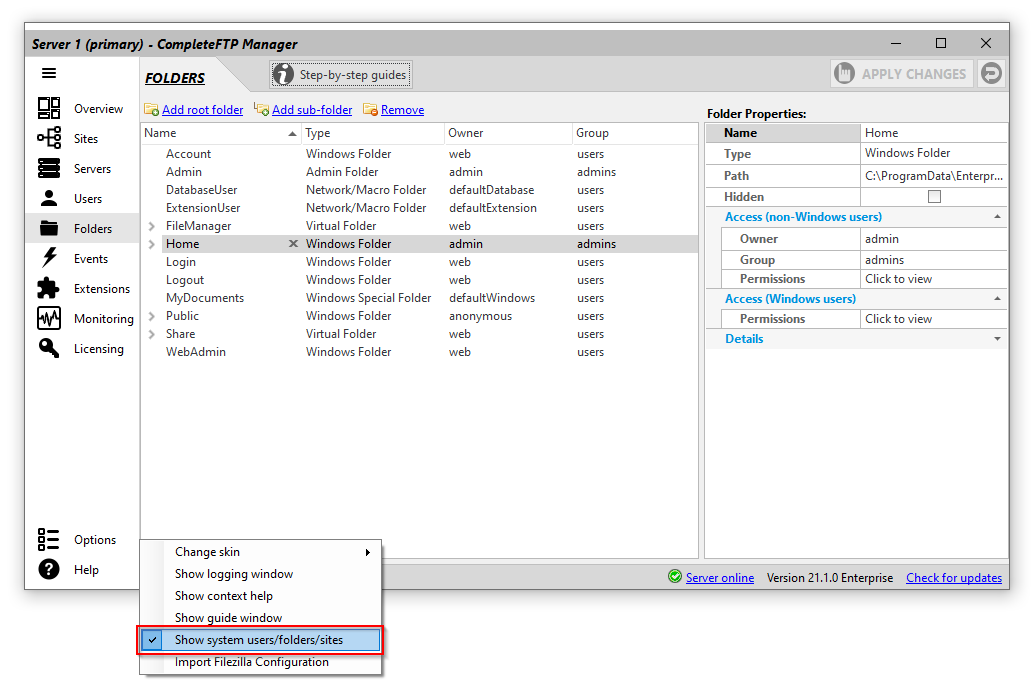Viewport: 1033px width, 683px height.
Task: Expand the Public folder node
Action: 152,316
